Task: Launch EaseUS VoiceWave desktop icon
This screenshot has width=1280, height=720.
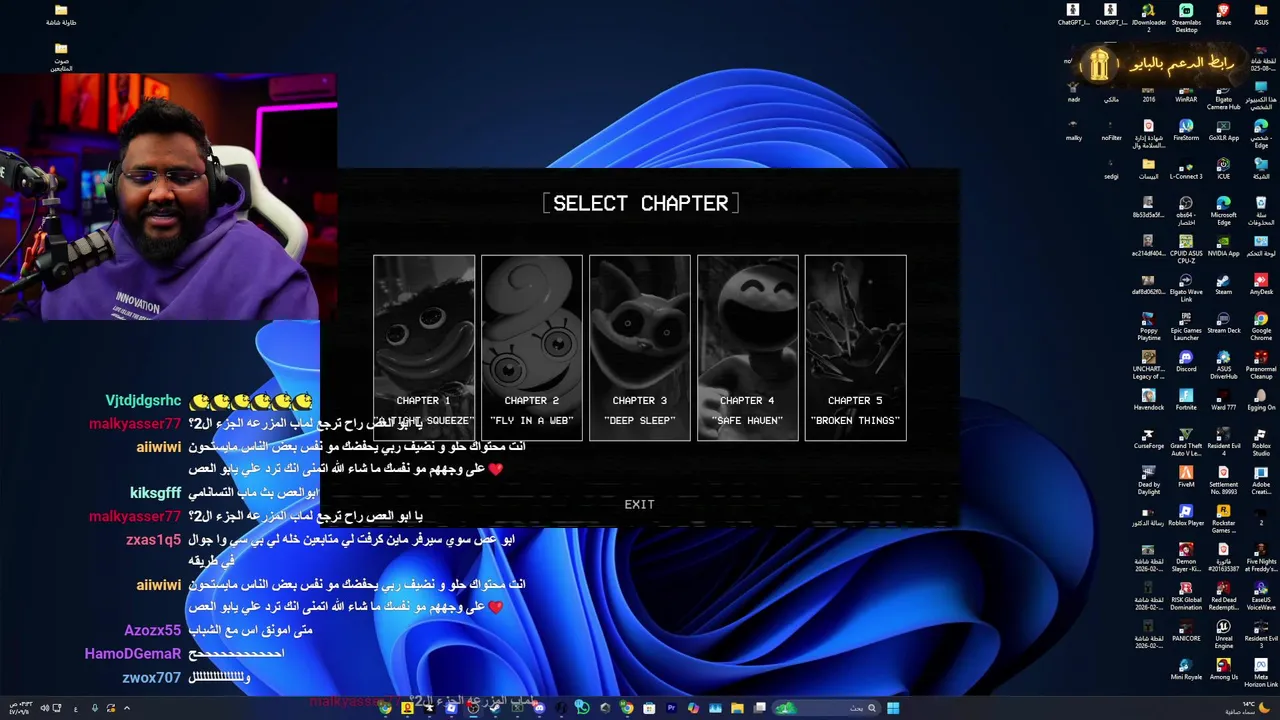Action: click(x=1261, y=595)
